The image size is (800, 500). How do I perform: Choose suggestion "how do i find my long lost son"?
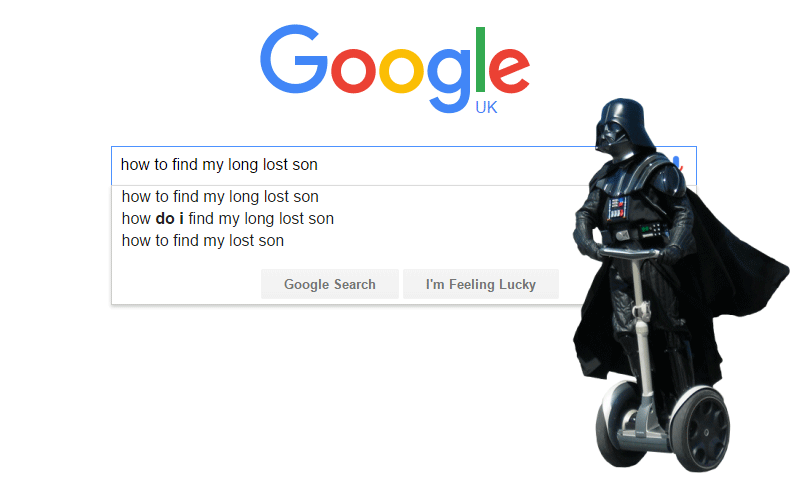228,218
